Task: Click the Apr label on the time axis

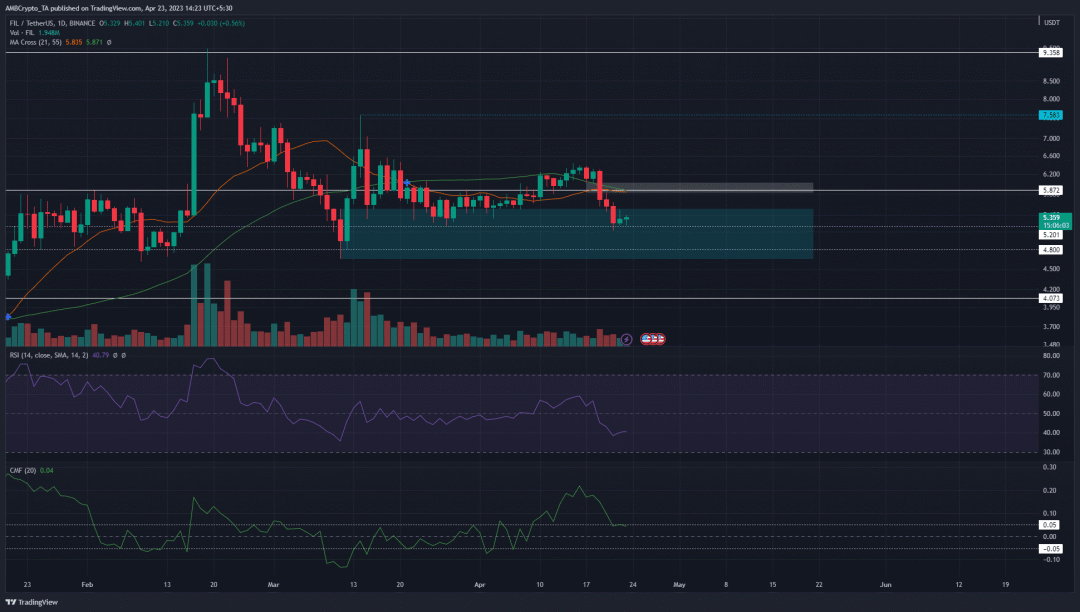Action: pyautogui.click(x=479, y=585)
